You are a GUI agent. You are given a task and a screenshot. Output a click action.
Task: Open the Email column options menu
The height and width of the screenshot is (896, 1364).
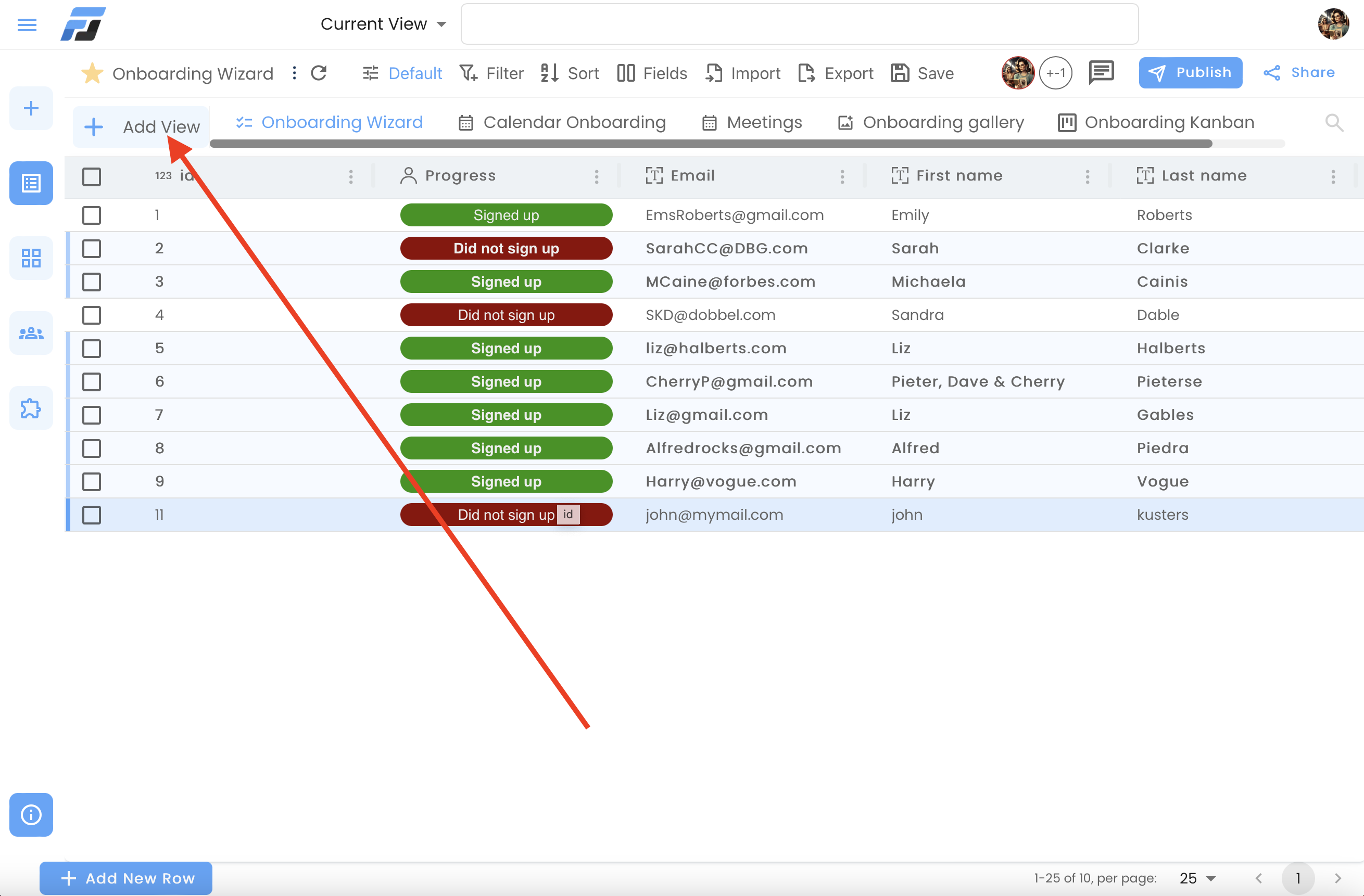(x=842, y=176)
